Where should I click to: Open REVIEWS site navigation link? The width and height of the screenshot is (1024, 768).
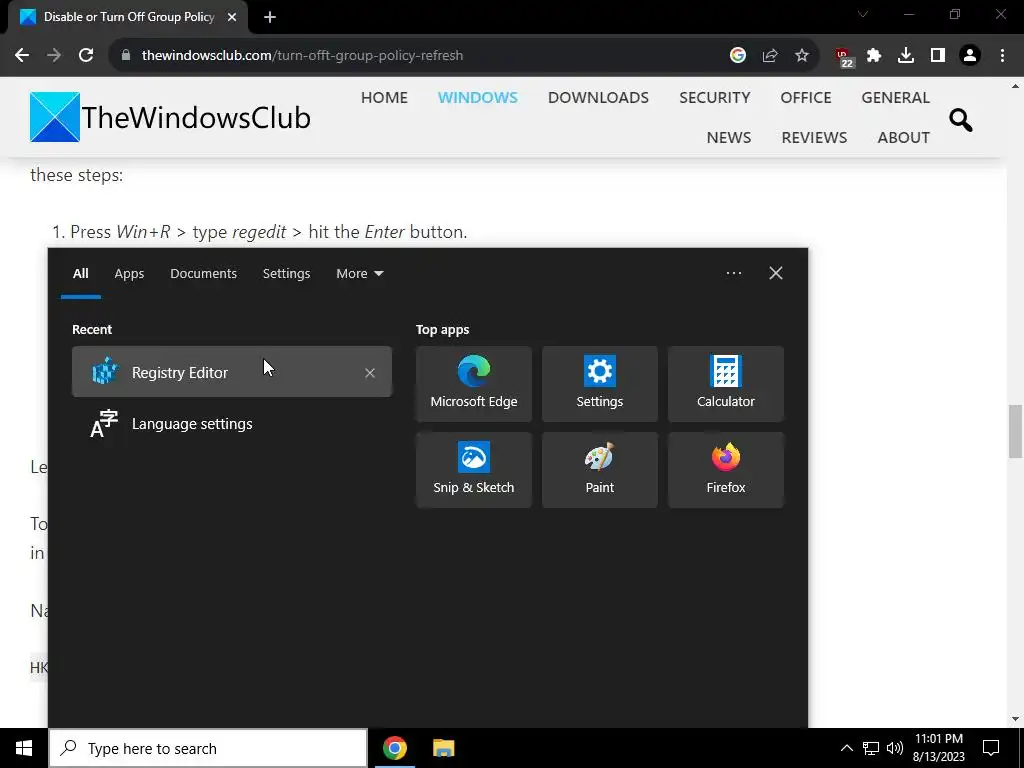click(x=814, y=137)
